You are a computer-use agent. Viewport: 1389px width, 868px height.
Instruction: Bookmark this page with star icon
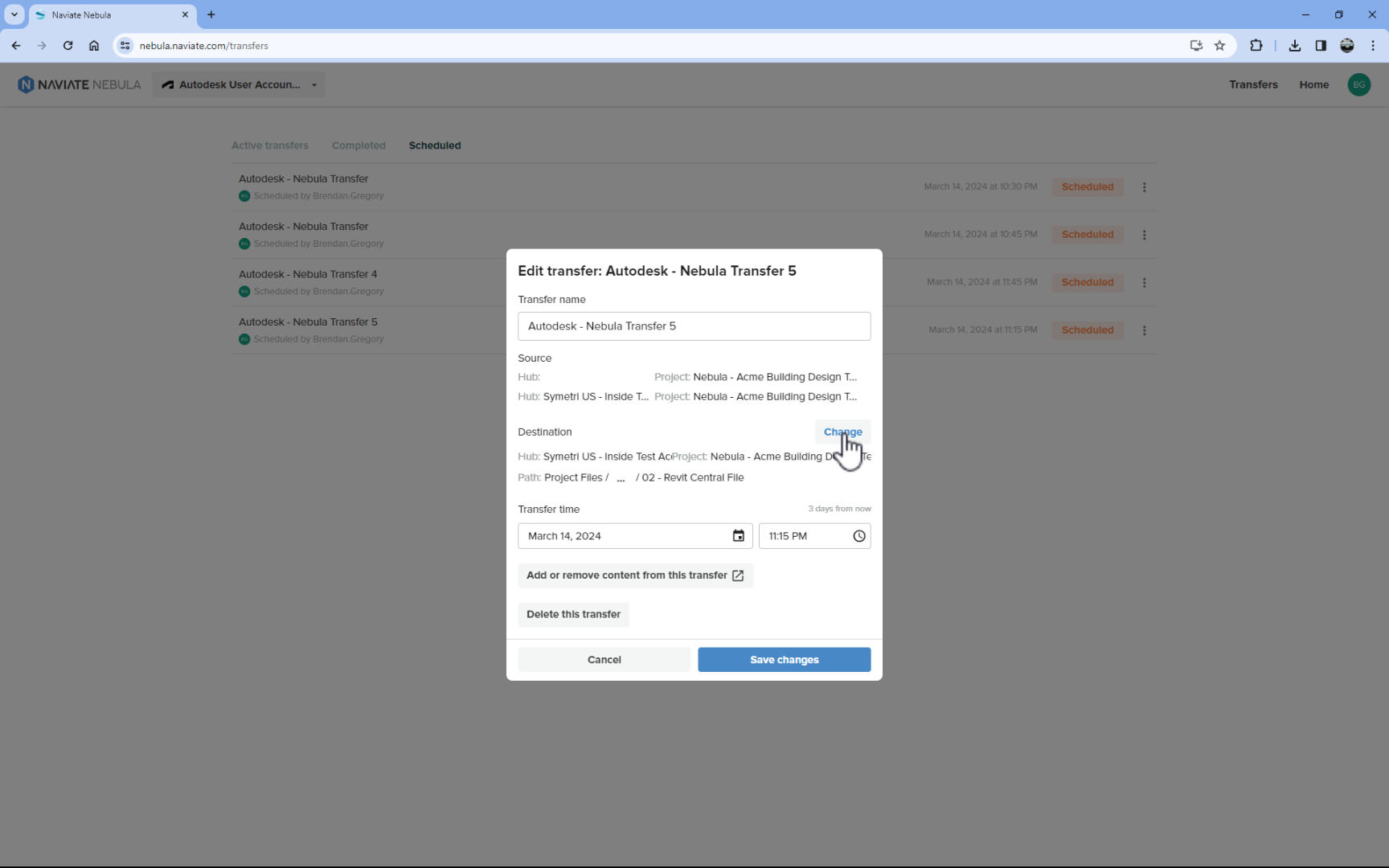point(1220,46)
